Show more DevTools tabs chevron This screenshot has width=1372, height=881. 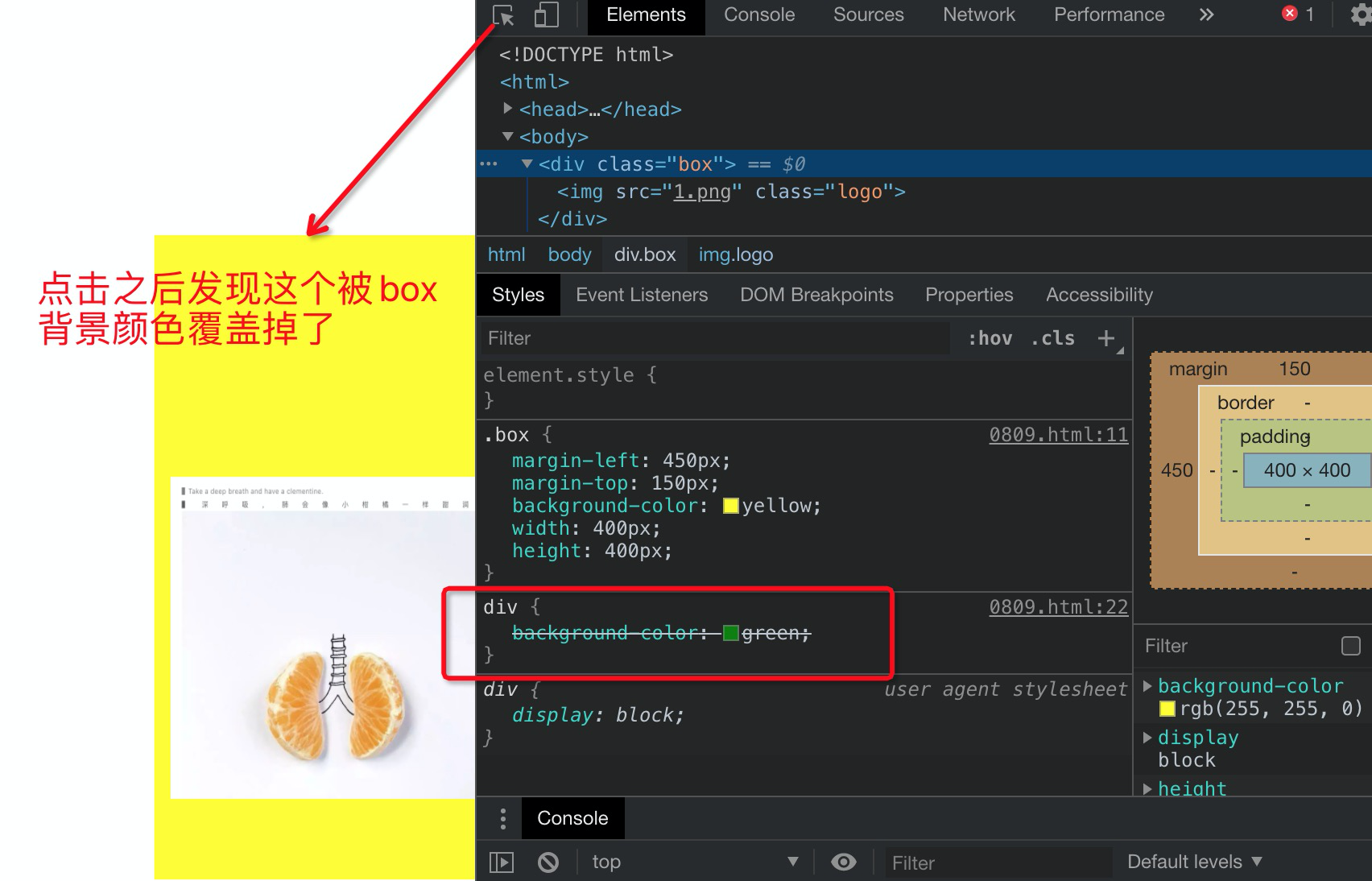tap(1206, 14)
